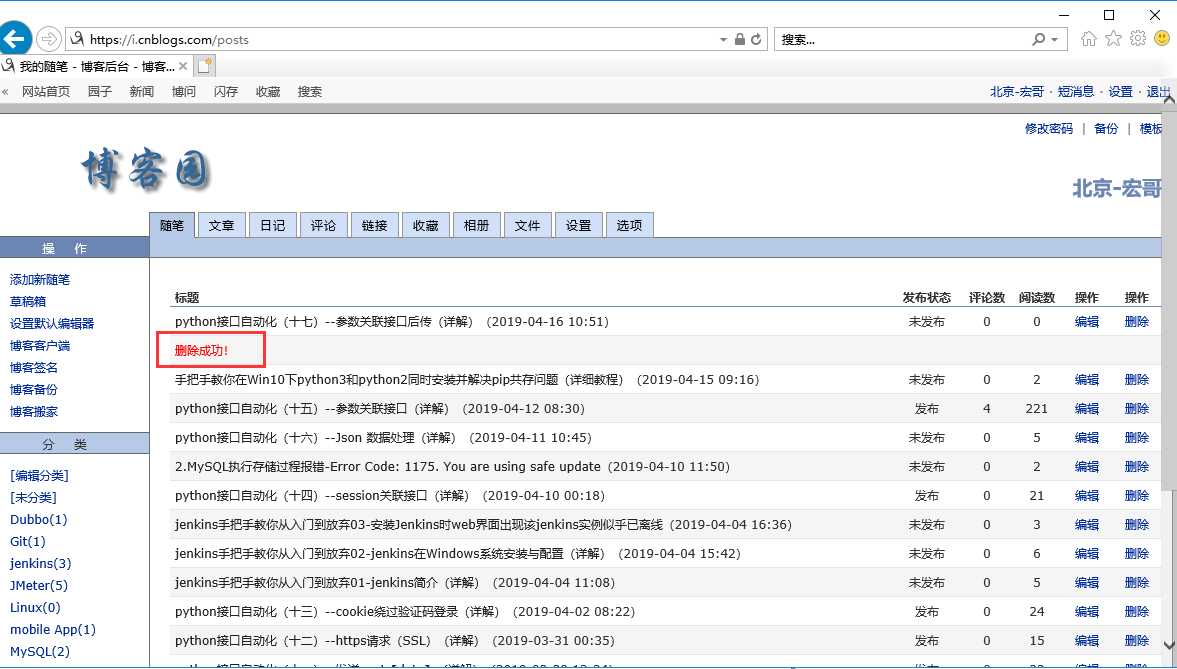Click the padlock security icon
This screenshot has width=1177, height=669.
click(x=740, y=39)
